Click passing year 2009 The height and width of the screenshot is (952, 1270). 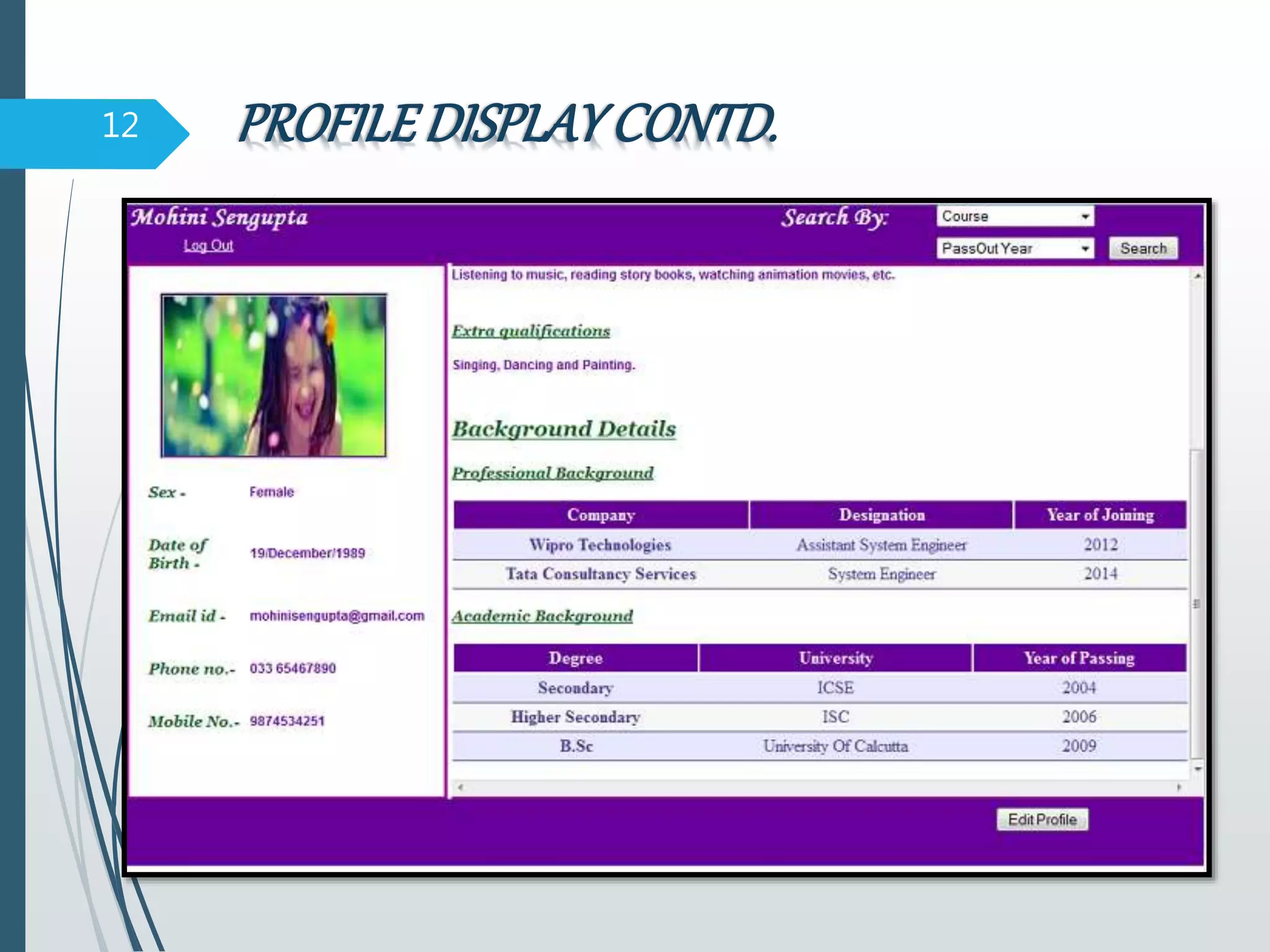pos(1079,746)
